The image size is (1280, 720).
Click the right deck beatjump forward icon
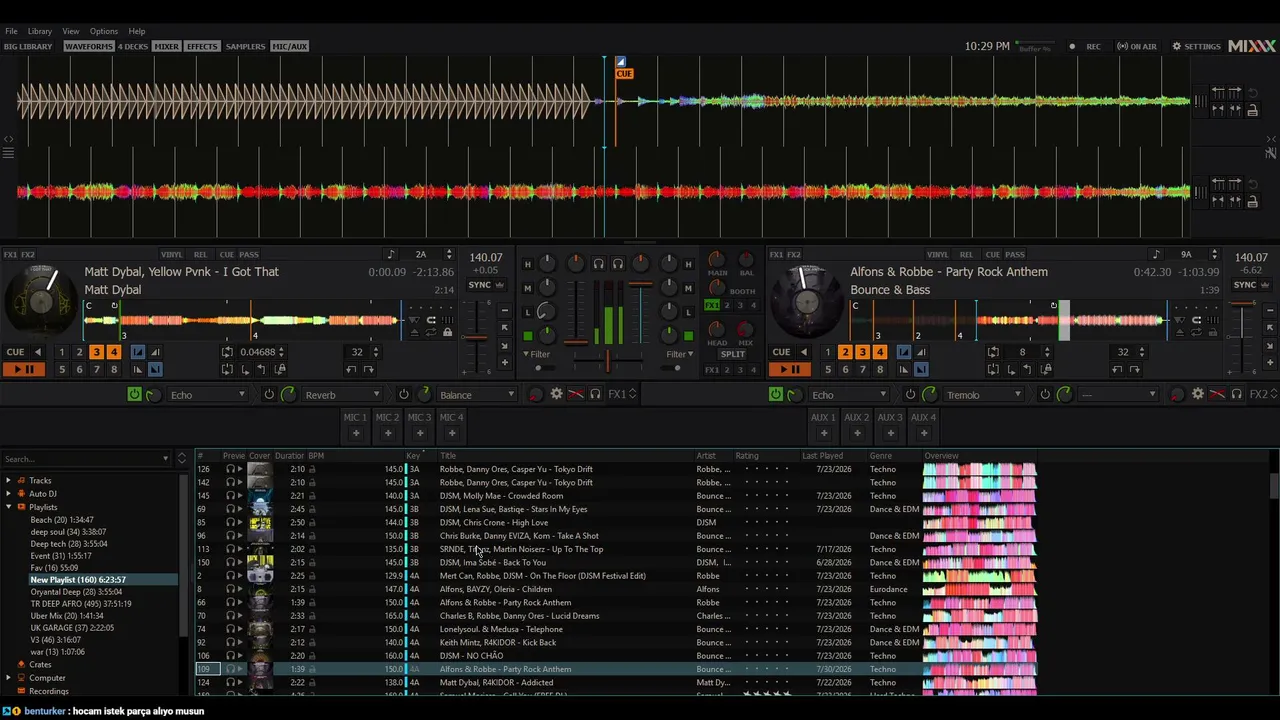1135,370
